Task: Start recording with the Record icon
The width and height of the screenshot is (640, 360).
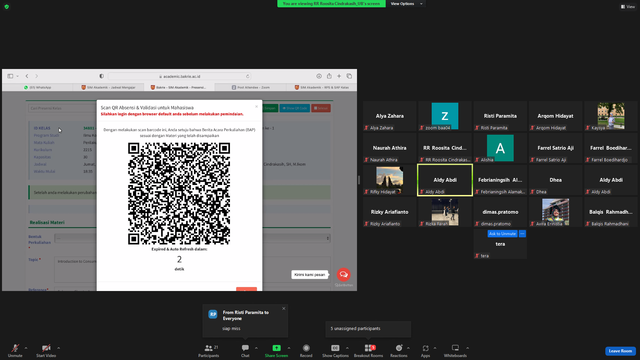Action: pos(306,348)
